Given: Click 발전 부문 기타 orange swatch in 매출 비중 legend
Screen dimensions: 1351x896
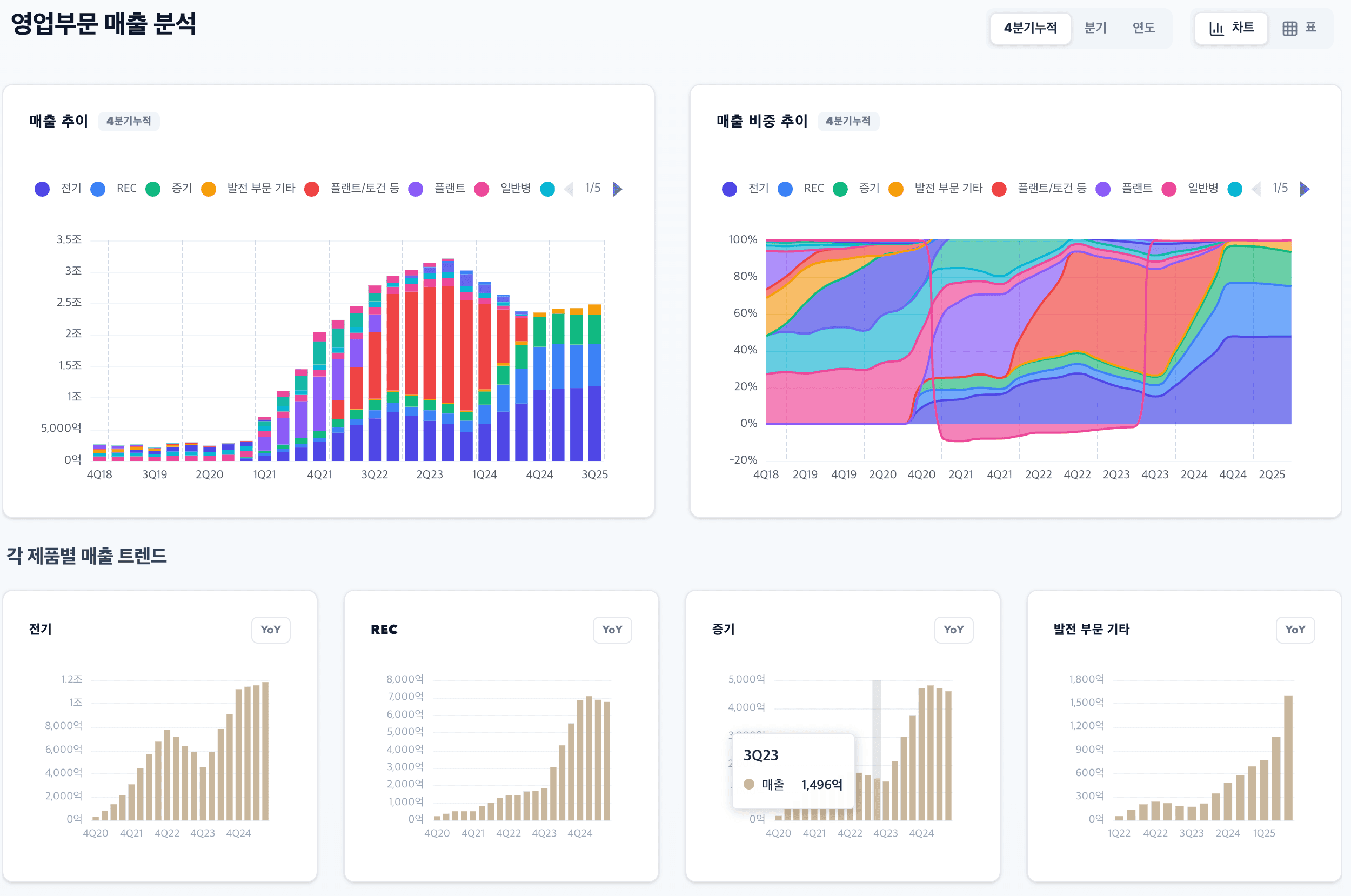Looking at the screenshot, I should [x=896, y=189].
